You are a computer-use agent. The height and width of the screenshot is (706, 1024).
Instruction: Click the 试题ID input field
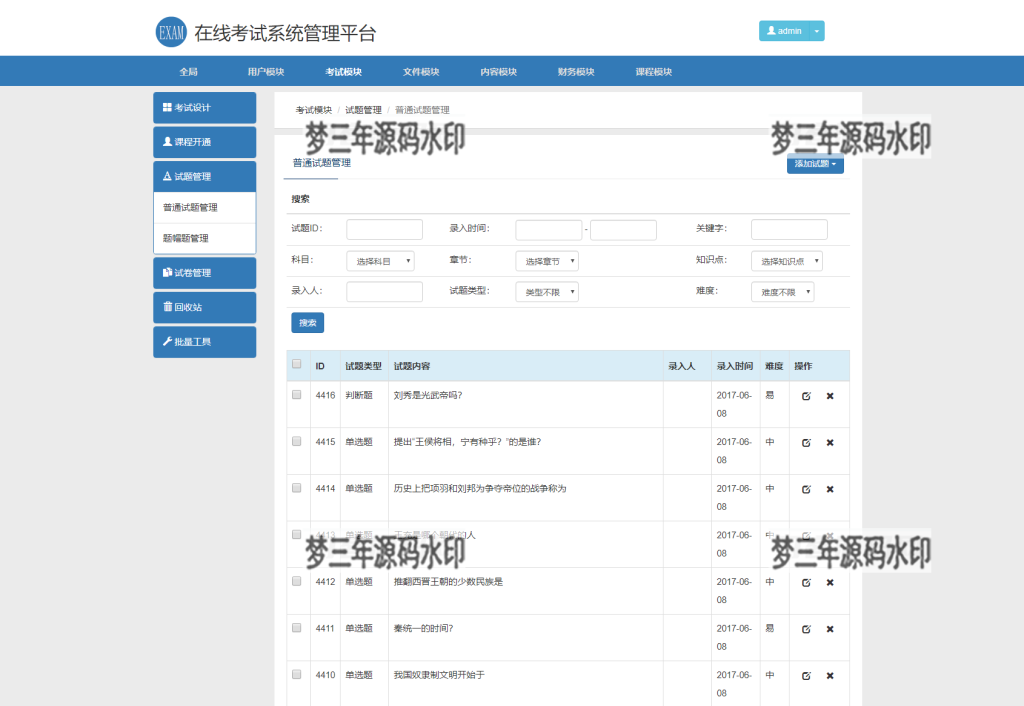tap(384, 229)
